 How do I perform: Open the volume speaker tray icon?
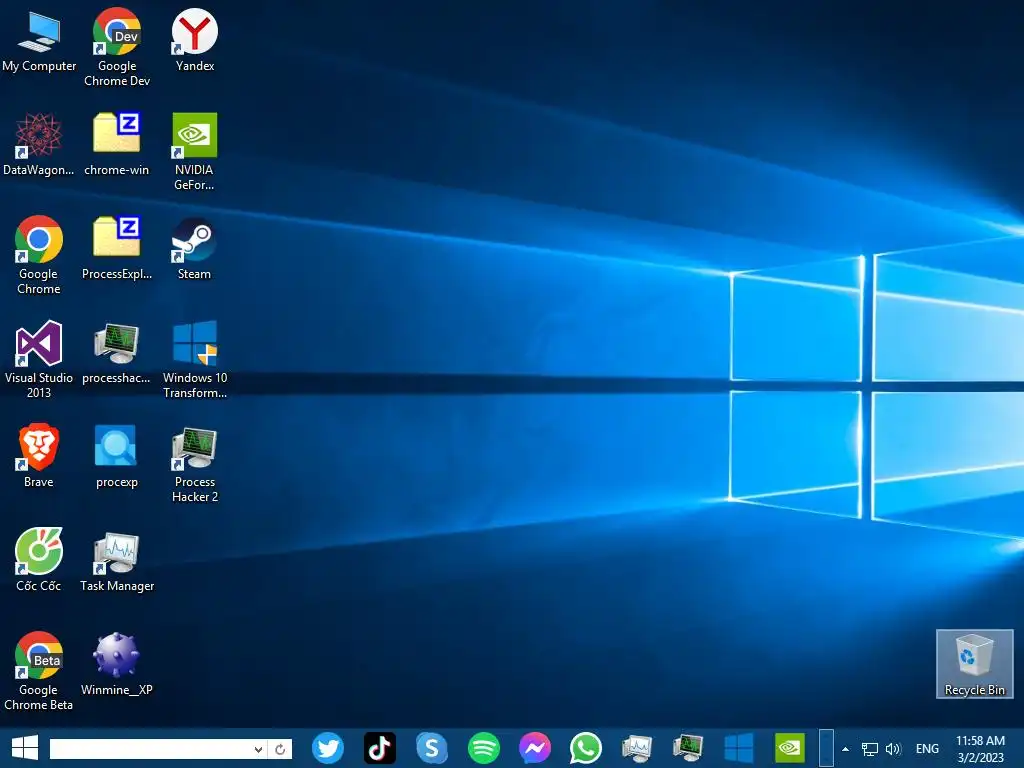[893, 749]
